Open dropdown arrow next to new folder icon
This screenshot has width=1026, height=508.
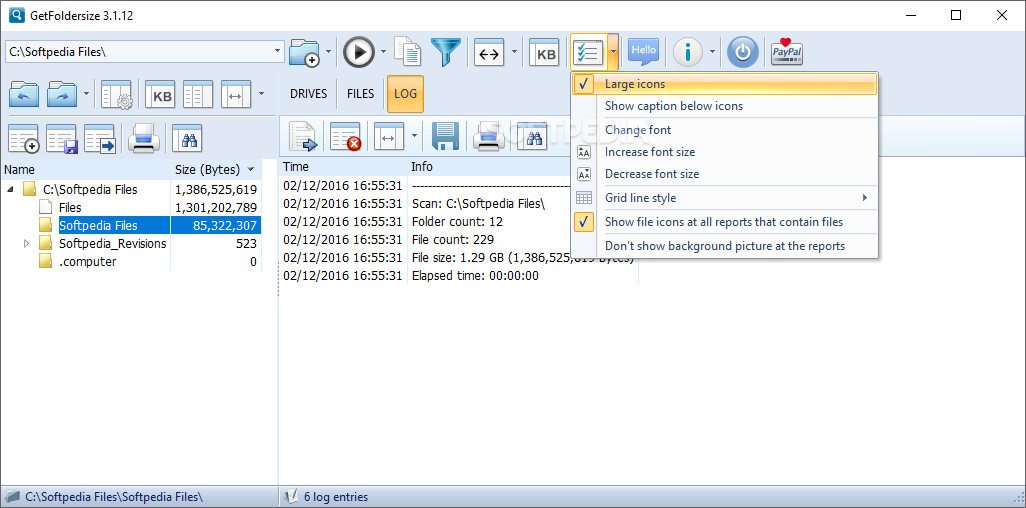(328, 52)
